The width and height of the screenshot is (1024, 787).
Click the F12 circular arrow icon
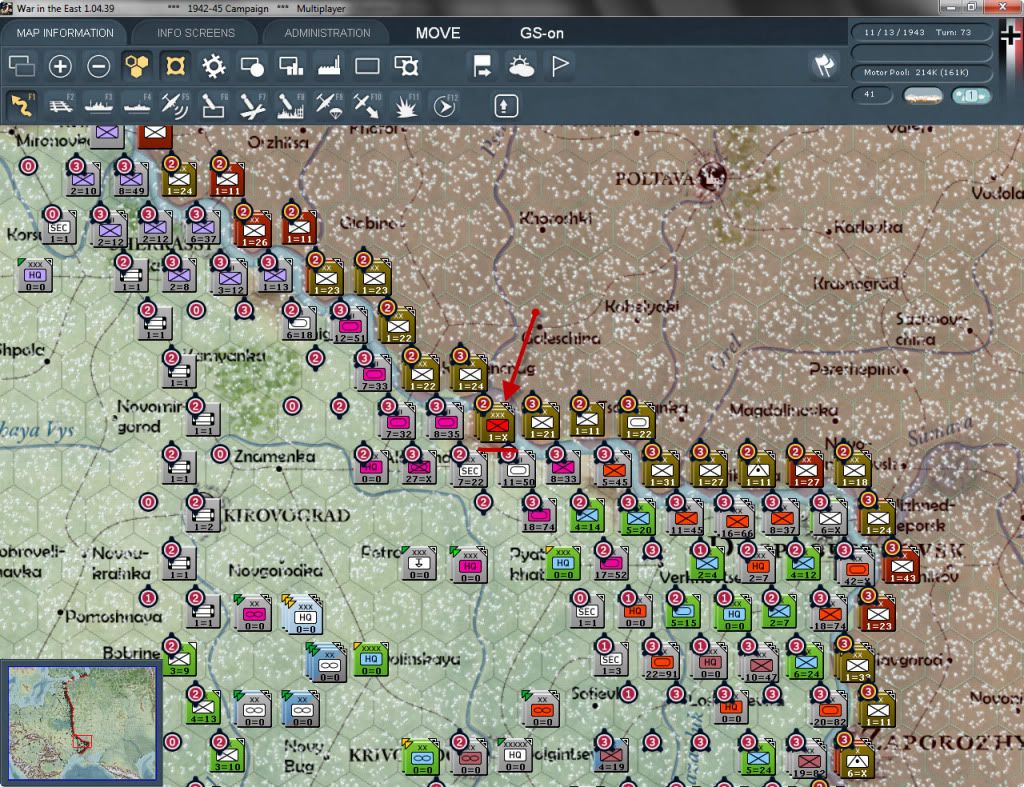tap(445, 105)
